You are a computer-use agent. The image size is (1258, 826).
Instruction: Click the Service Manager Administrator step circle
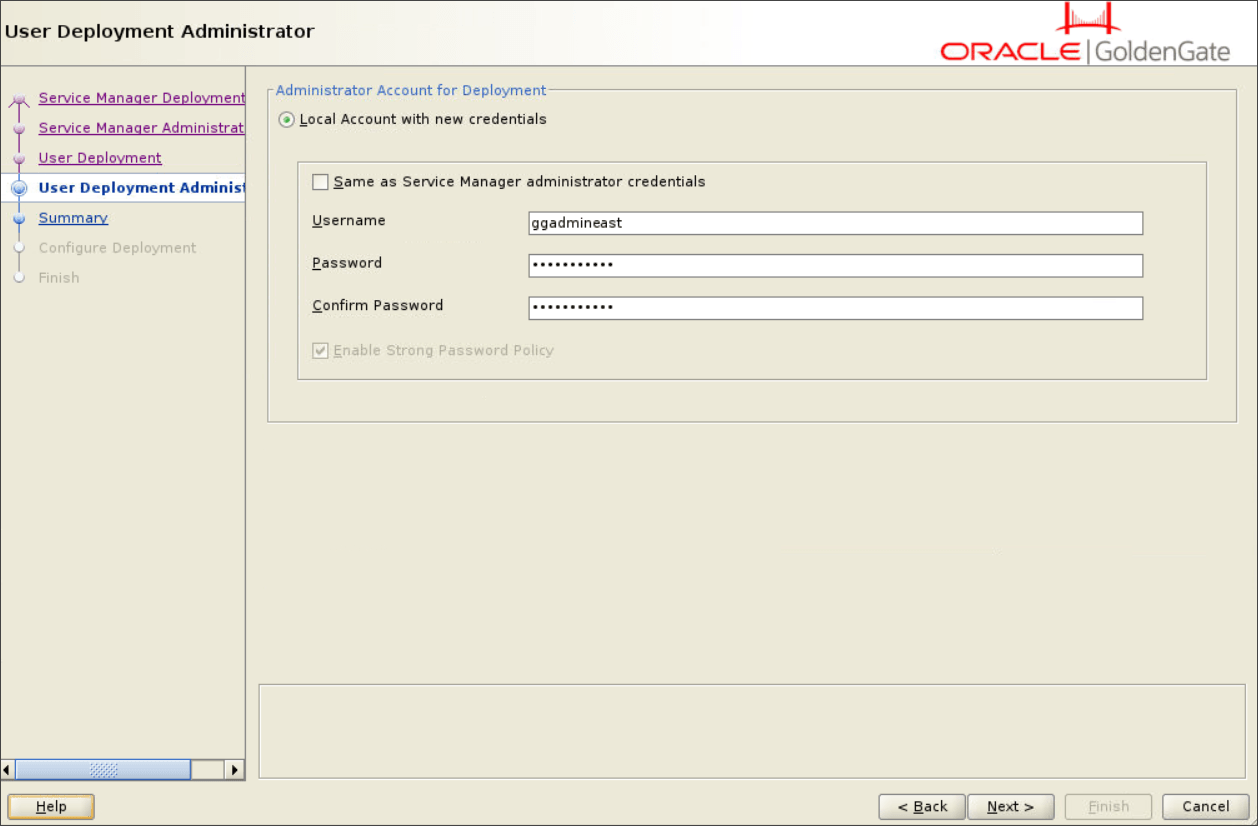coord(20,128)
